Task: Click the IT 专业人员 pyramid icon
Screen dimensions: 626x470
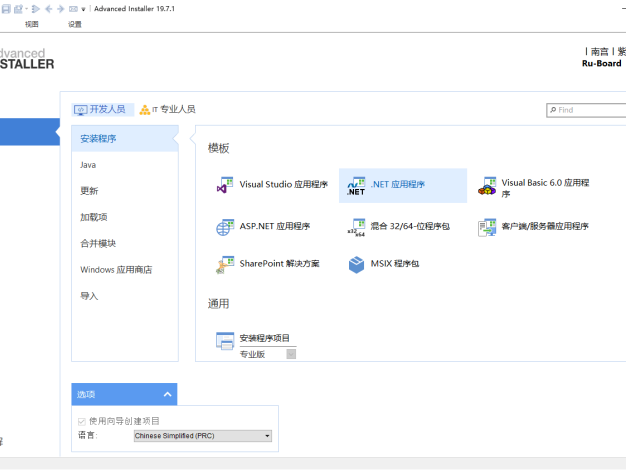Action: (x=145, y=110)
